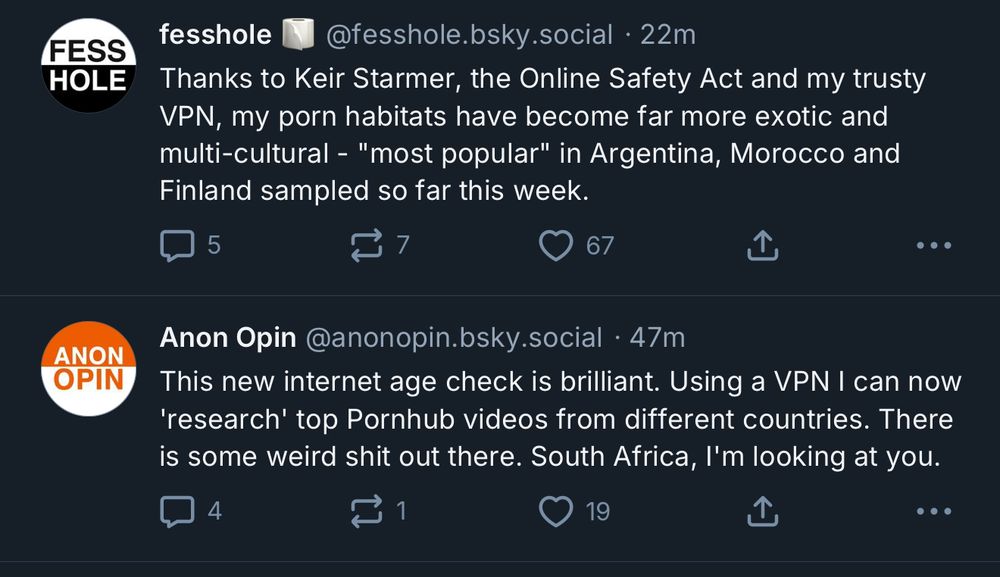Open the Anon Opin profile avatar
This screenshot has width=1000, height=577.
pos(88,368)
